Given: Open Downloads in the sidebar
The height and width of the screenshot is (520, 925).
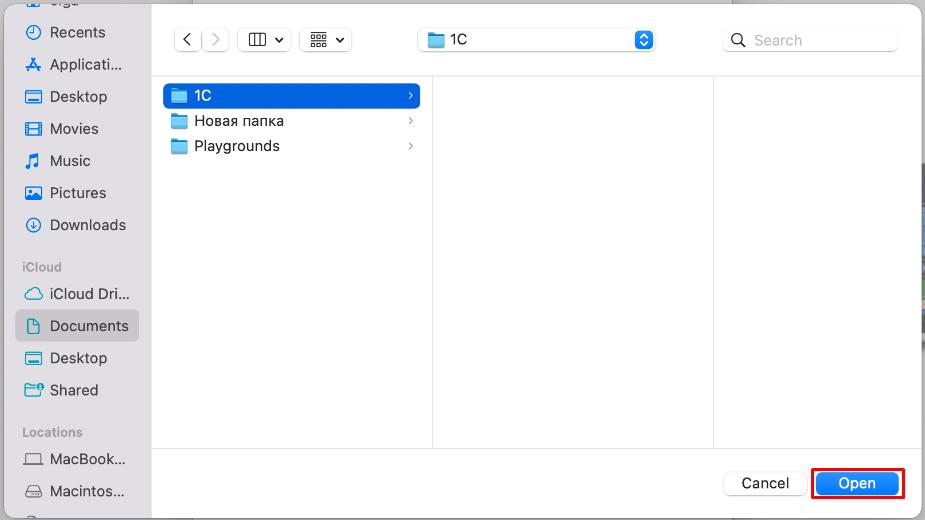Looking at the screenshot, I should pos(87,225).
